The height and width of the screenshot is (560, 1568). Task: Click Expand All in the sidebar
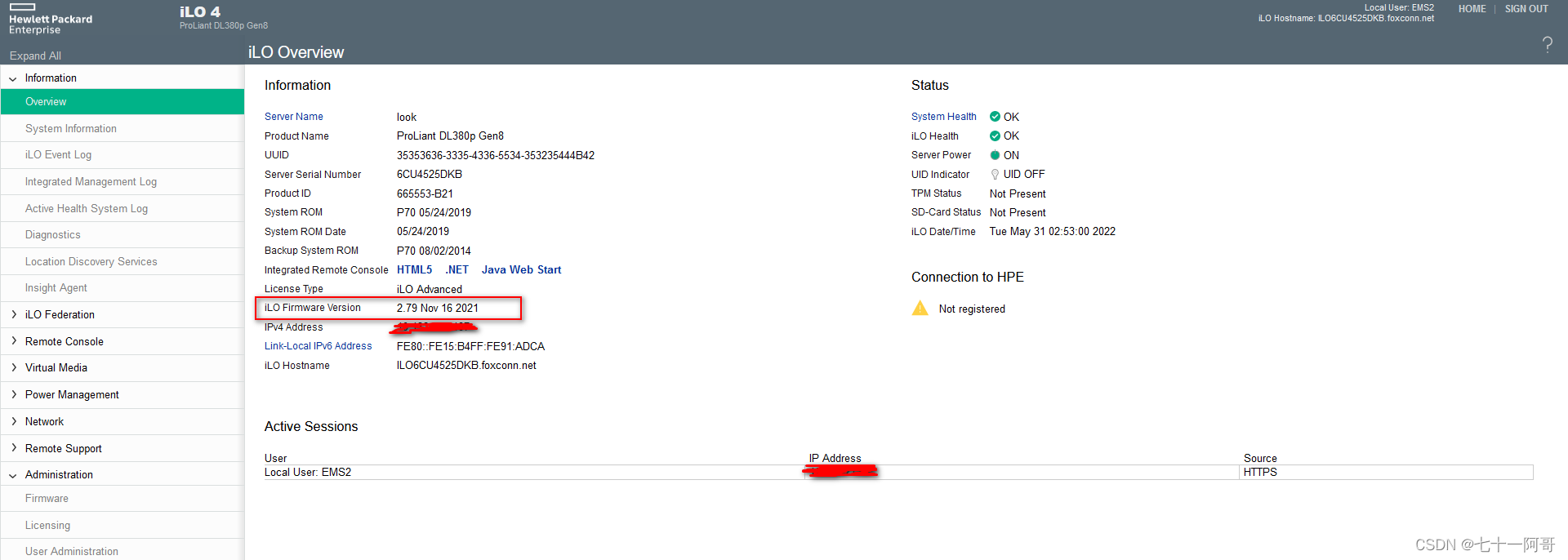35,56
